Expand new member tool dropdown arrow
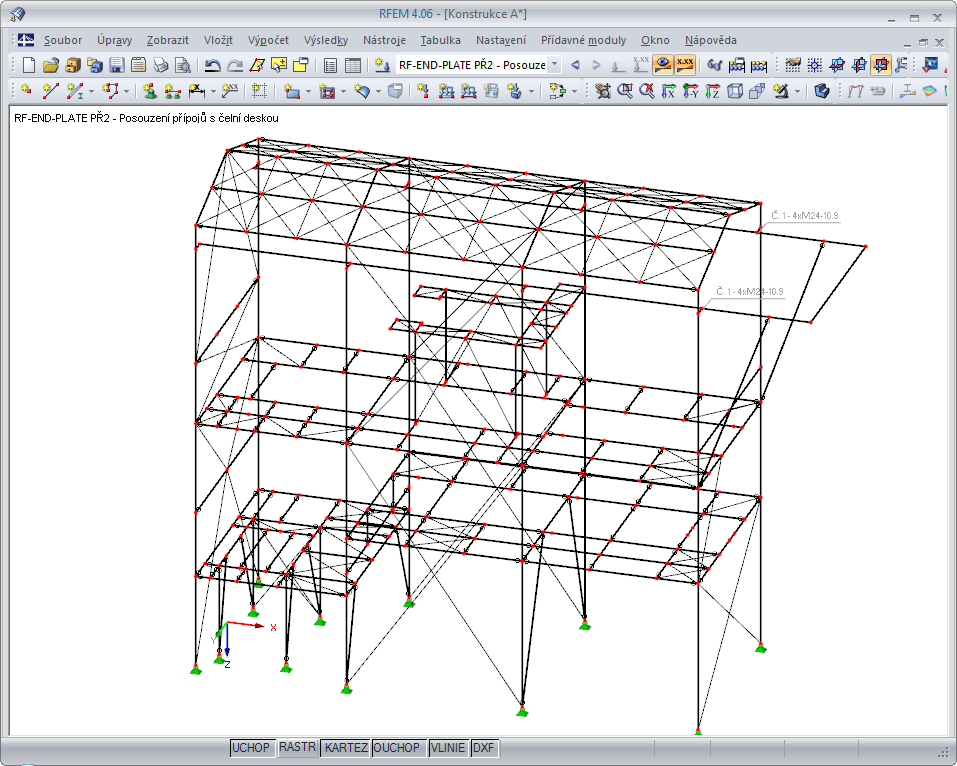957x766 pixels. pyautogui.click(x=92, y=92)
